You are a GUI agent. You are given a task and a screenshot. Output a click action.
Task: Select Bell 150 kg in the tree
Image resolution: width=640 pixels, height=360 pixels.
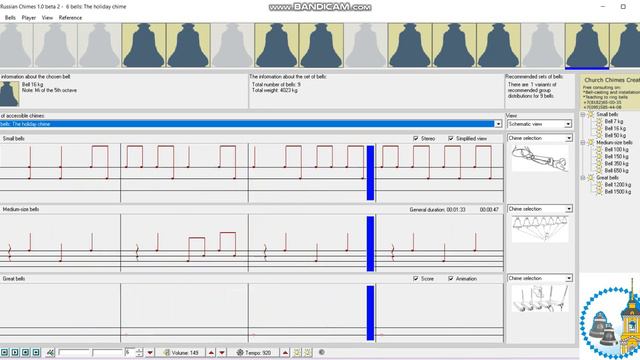tap(616, 156)
